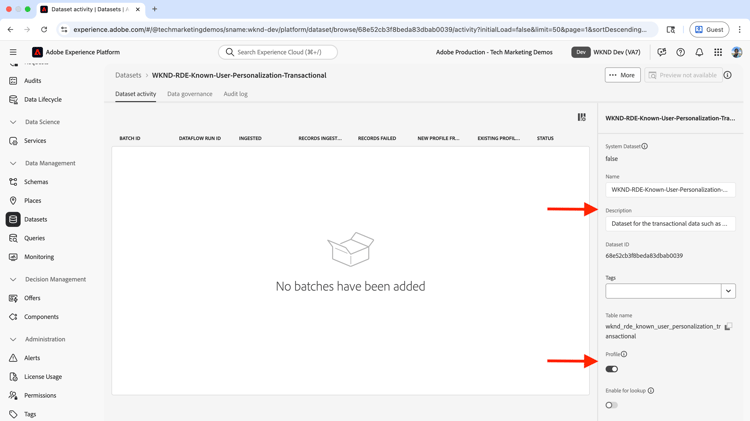The height and width of the screenshot is (421, 750).
Task: Click the Preview not available button
Action: [x=683, y=75]
